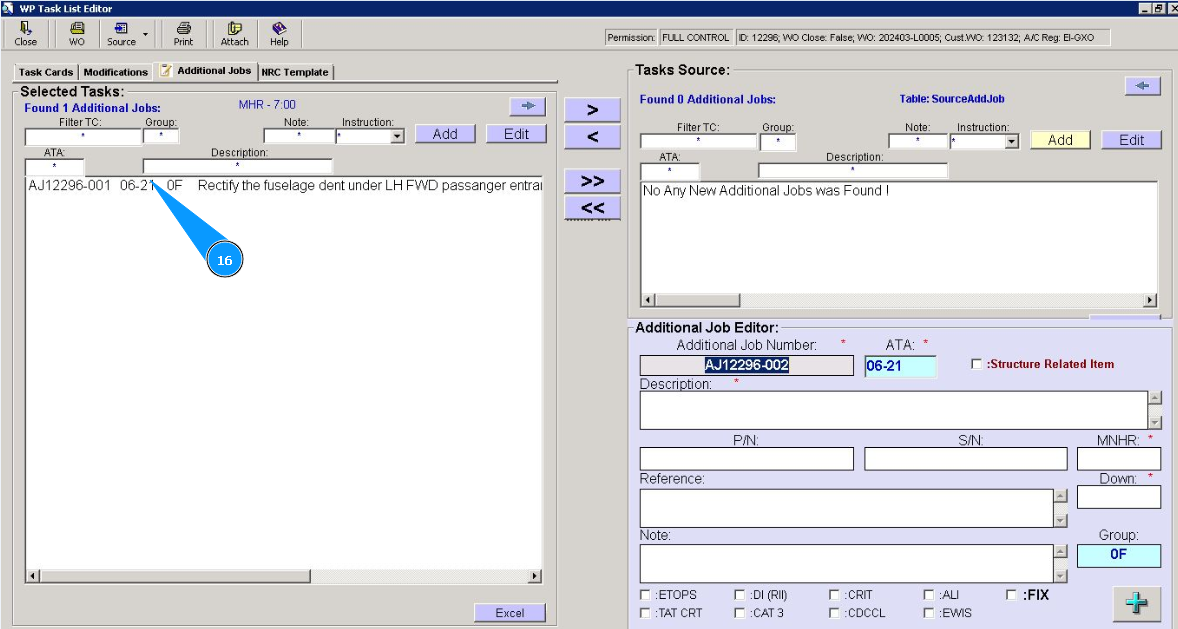Image resolution: width=1178 pixels, height=629 pixels.
Task: Click Tasks Source horizontal scrollbar
Action: pos(898,300)
